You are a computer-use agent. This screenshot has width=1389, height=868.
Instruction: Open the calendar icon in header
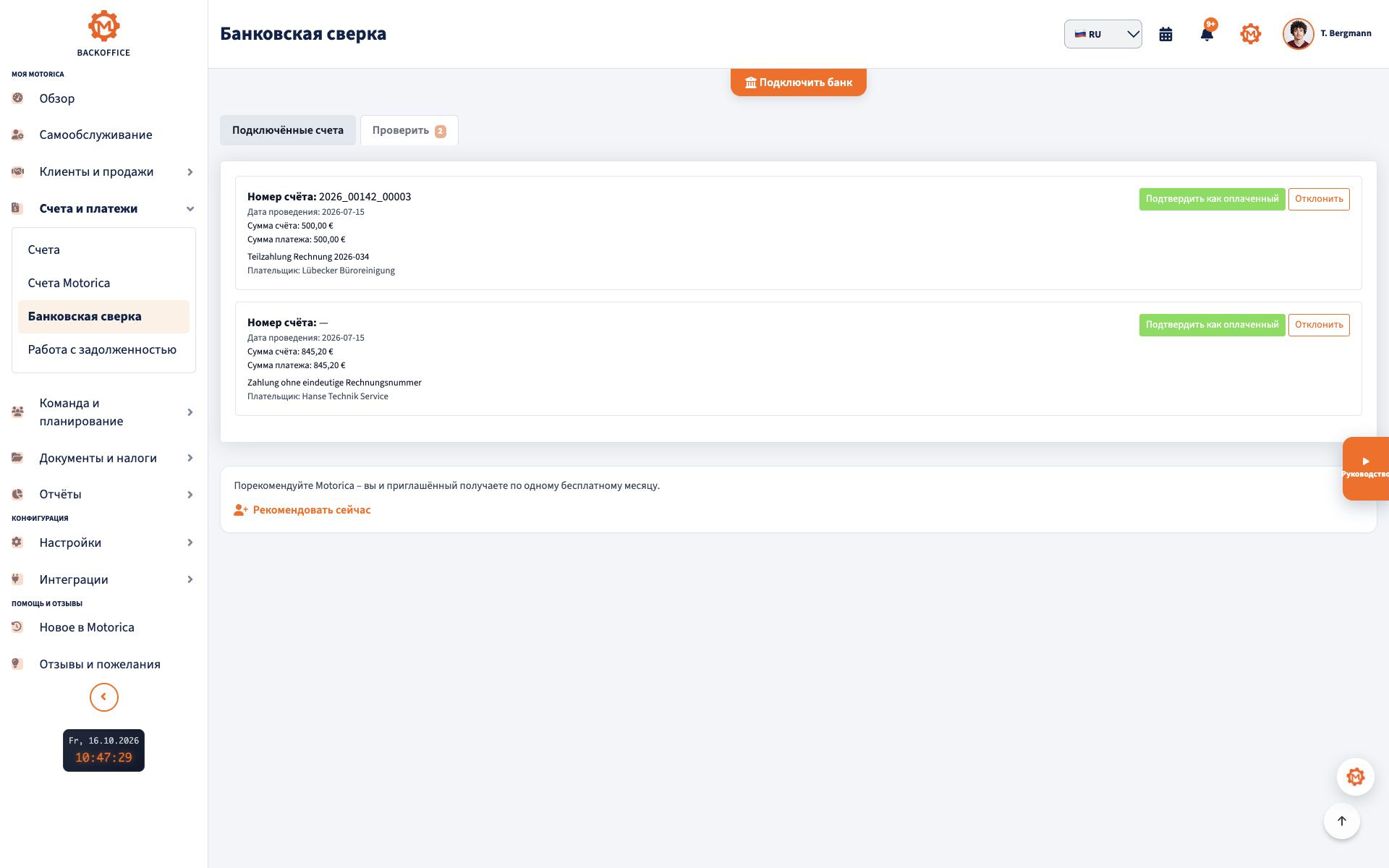point(1165,34)
